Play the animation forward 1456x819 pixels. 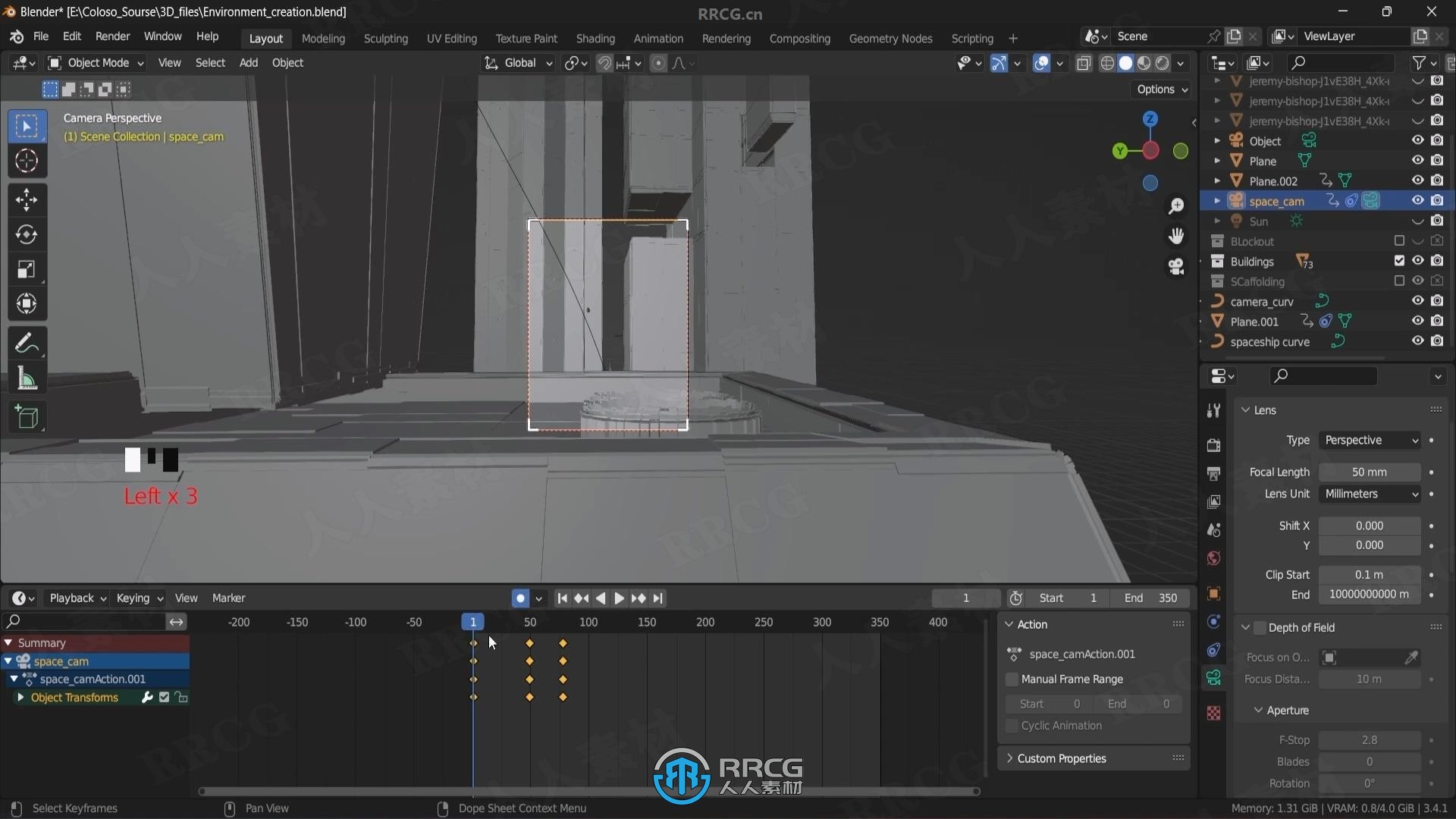[x=619, y=598]
